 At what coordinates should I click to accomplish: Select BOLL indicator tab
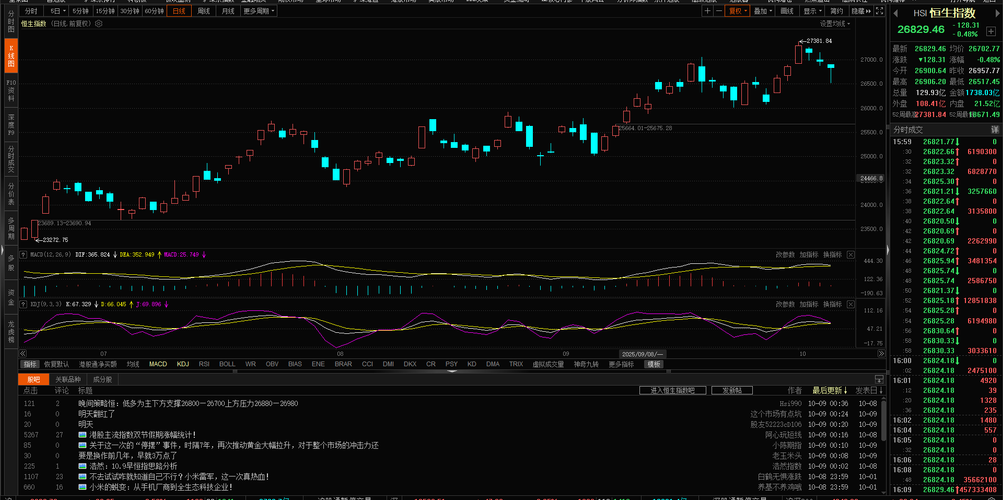(x=227, y=364)
